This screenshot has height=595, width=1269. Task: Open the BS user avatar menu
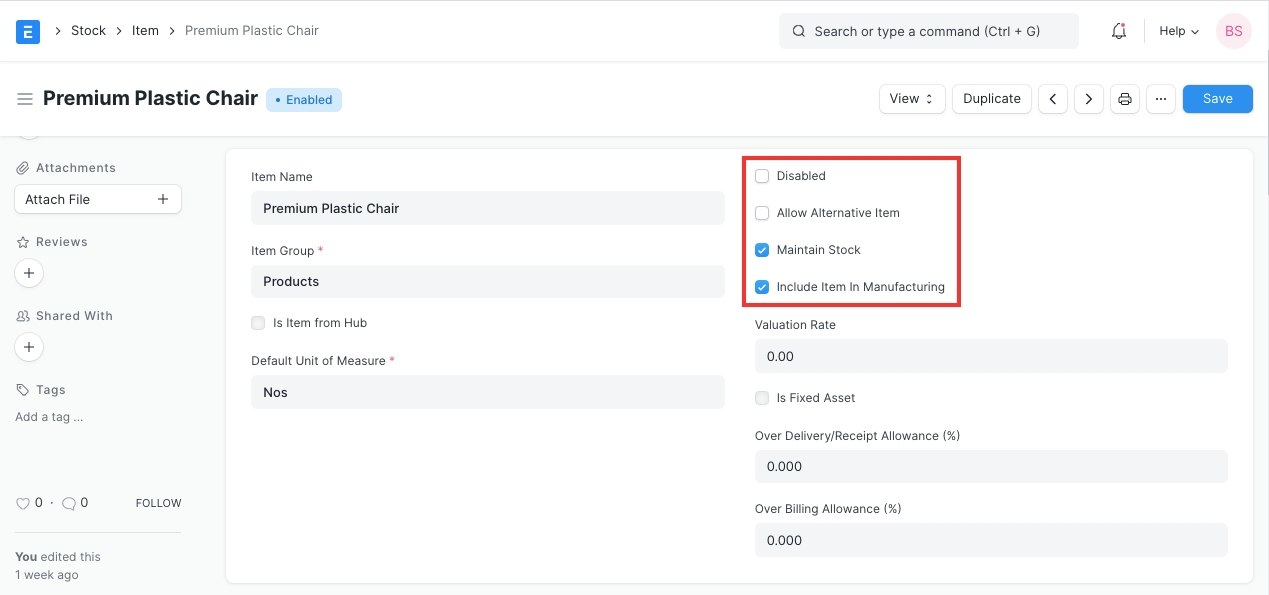1233,31
